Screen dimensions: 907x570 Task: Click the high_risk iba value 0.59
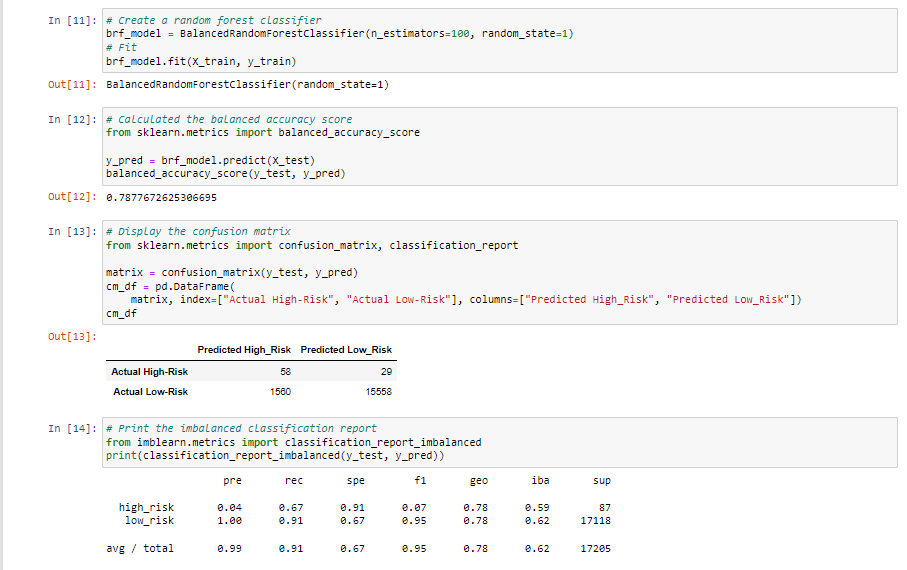point(537,508)
